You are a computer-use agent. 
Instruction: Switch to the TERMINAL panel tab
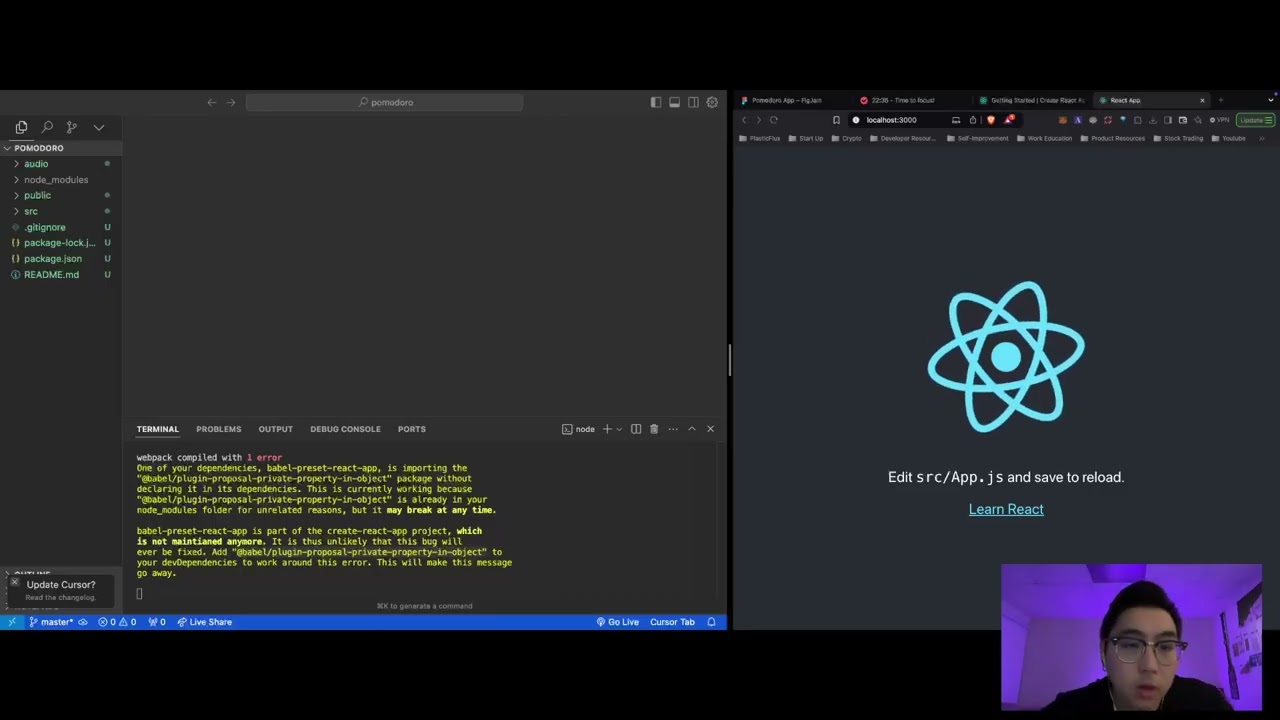158,429
